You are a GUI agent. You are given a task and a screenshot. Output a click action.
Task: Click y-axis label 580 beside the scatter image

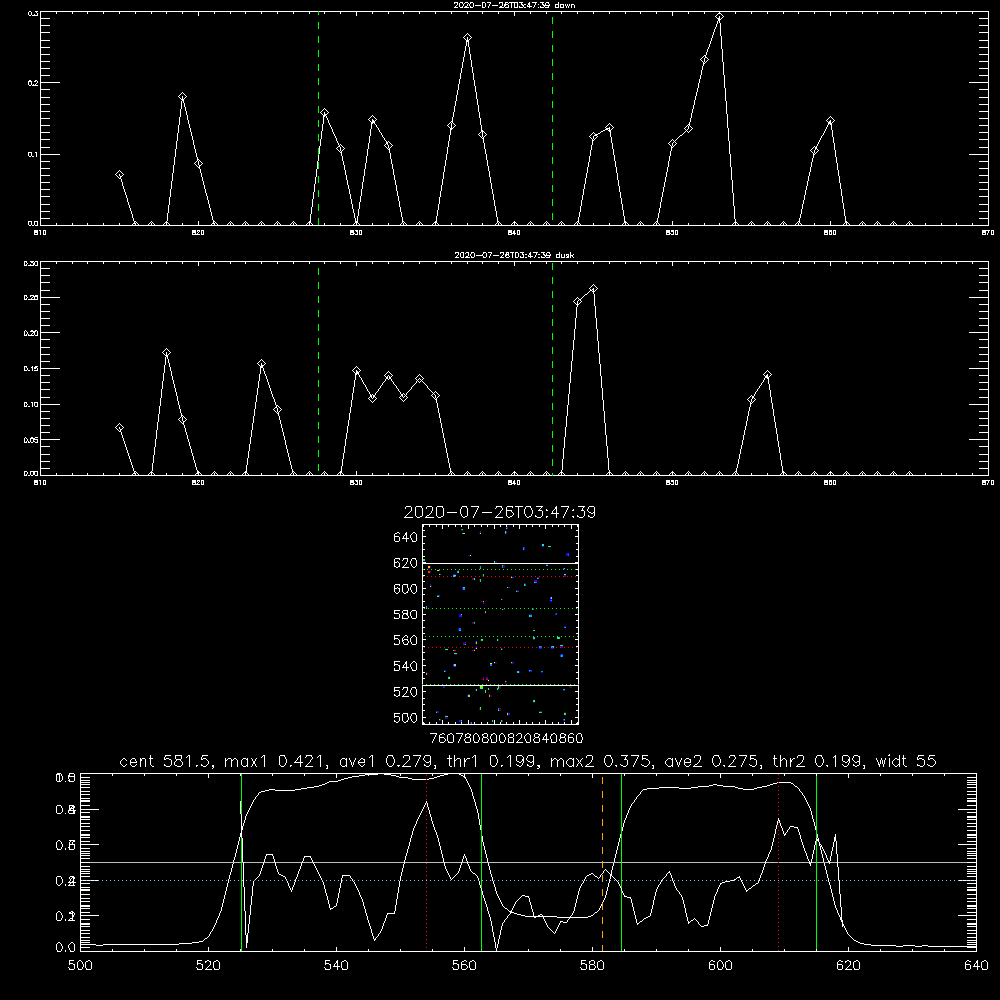[406, 615]
